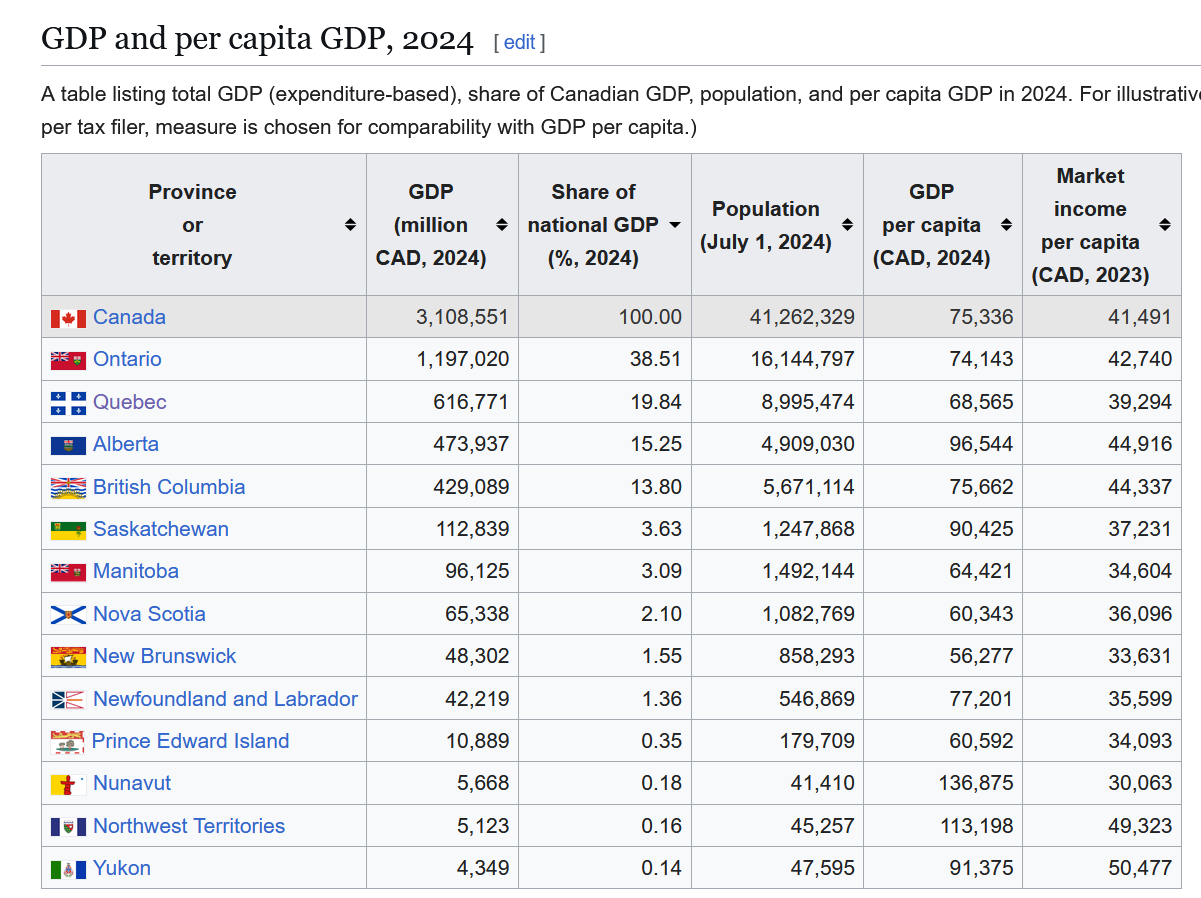
Task: Click the Nova Scotia flag icon
Action: click(x=68, y=615)
